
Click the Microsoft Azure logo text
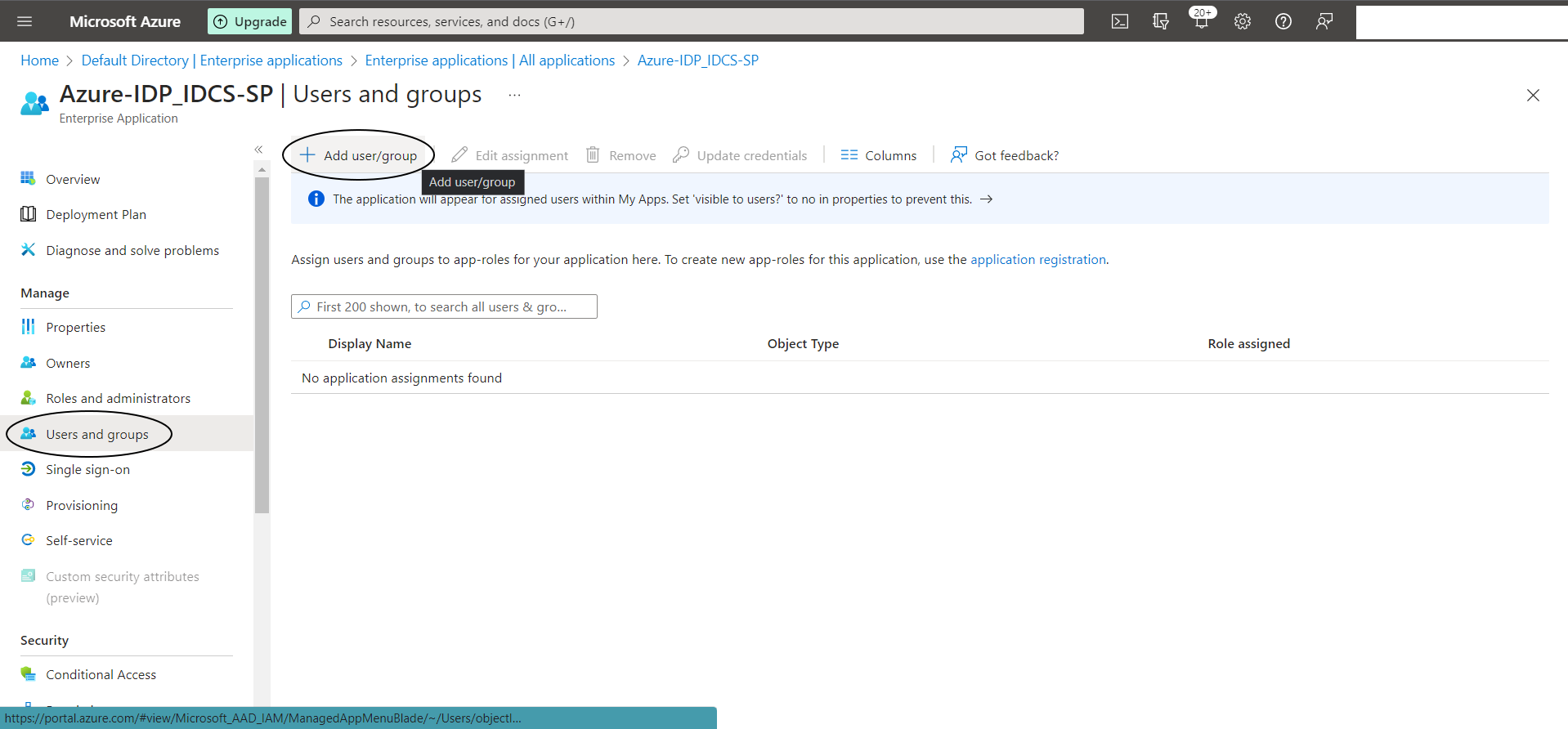(125, 21)
